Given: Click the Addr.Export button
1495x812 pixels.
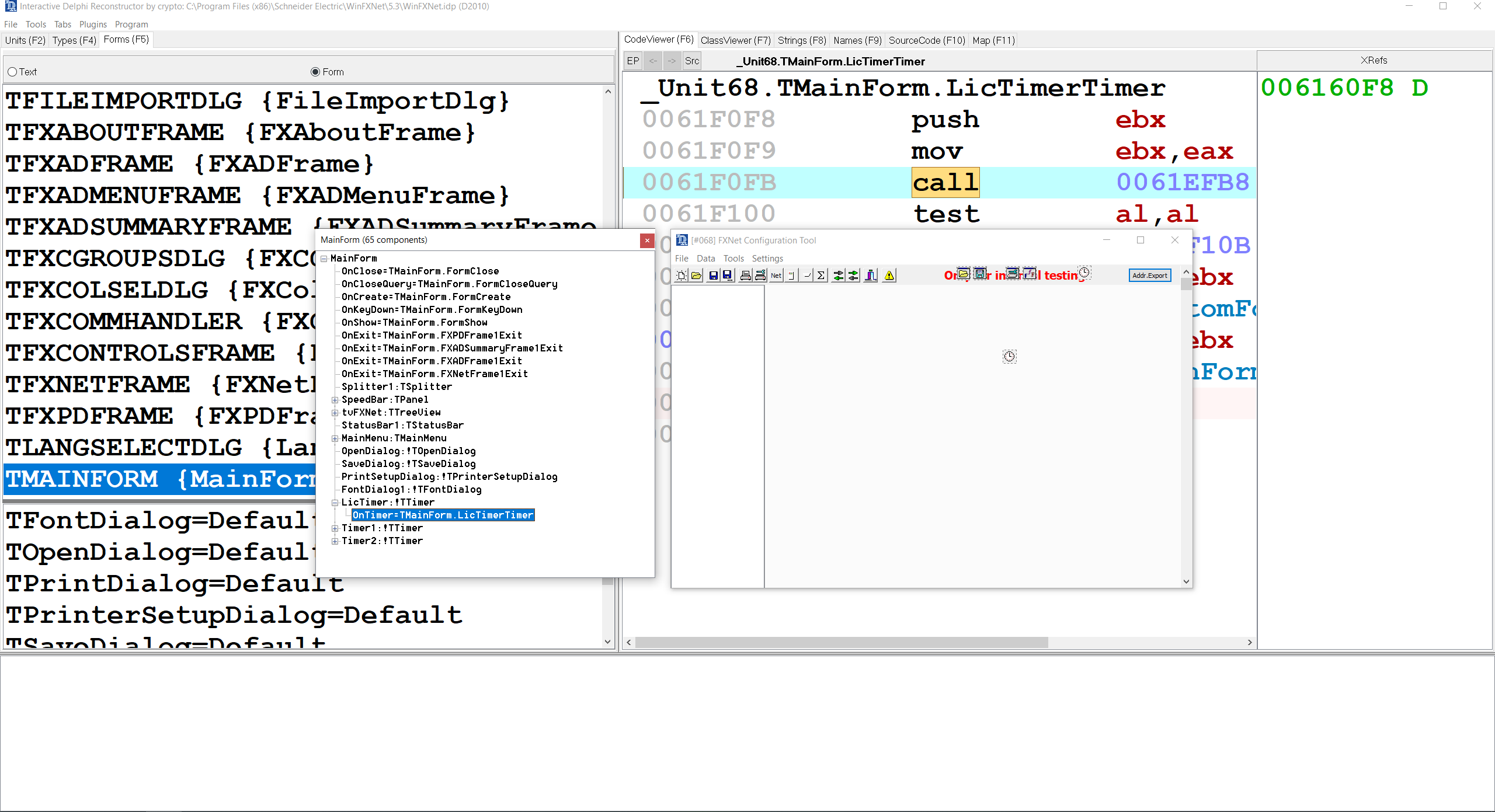Looking at the screenshot, I should coord(1150,276).
